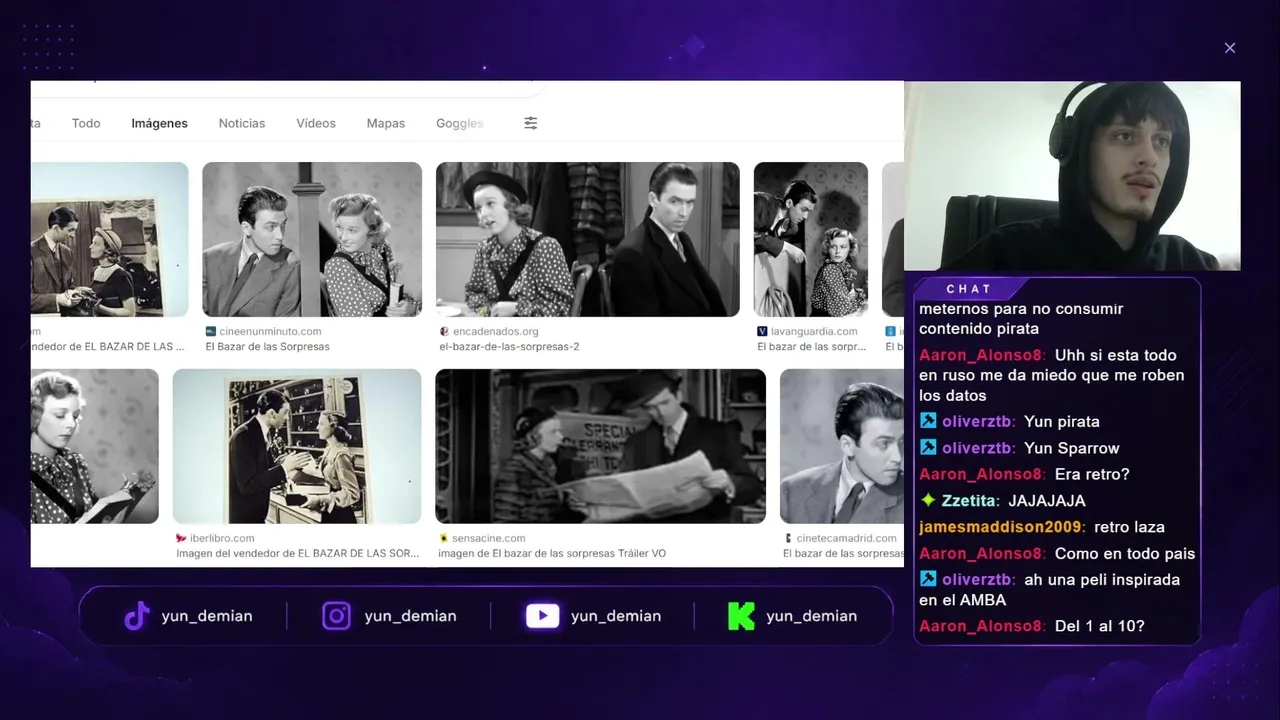Open the search filter settings icon
This screenshot has height=720, width=1280.
[530, 123]
